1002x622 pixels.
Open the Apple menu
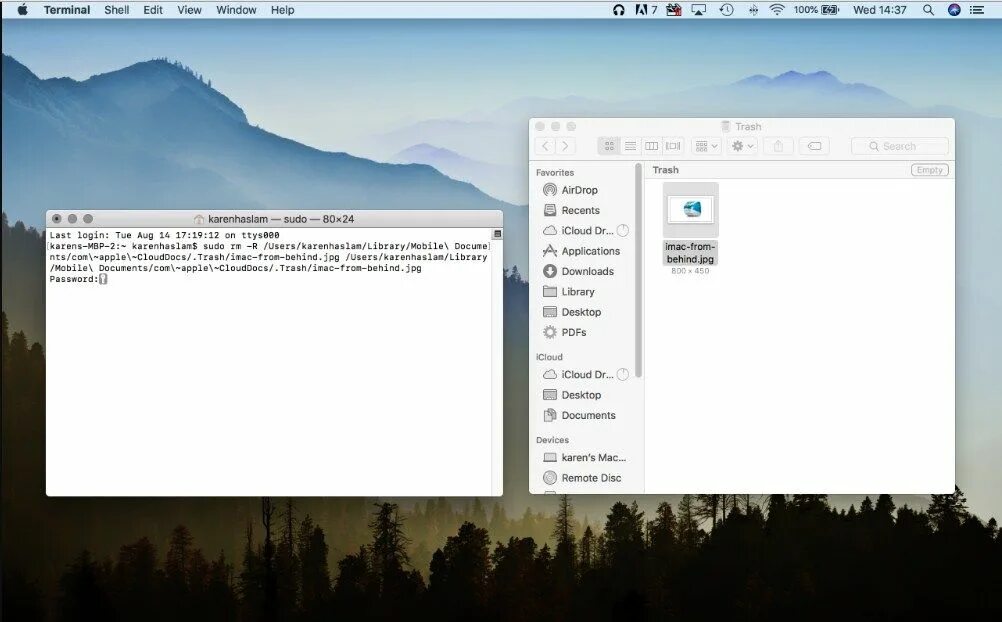[x=22, y=10]
